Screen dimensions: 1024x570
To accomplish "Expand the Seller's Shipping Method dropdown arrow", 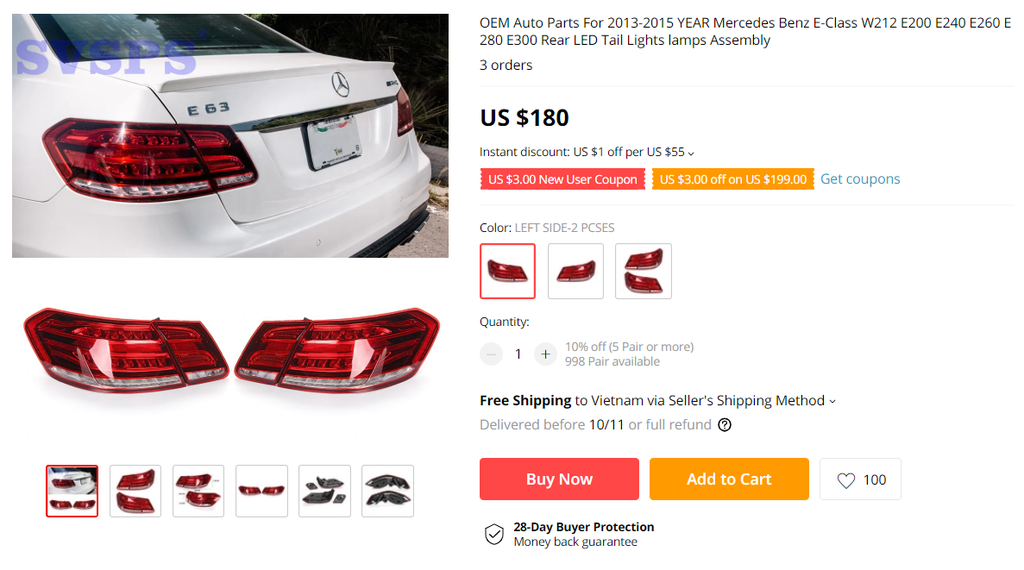I will pos(832,401).
